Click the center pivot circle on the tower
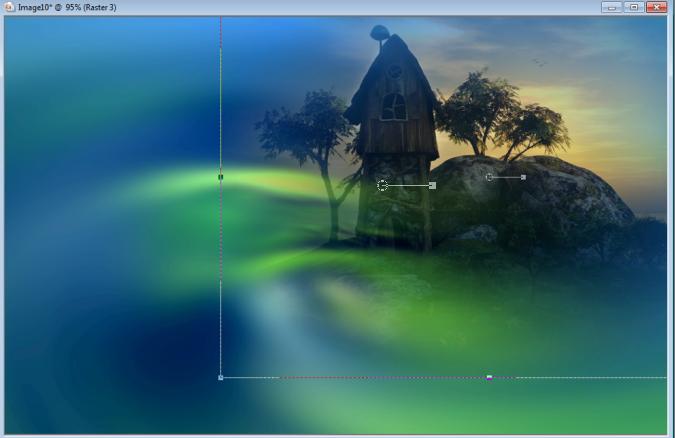 (382, 186)
